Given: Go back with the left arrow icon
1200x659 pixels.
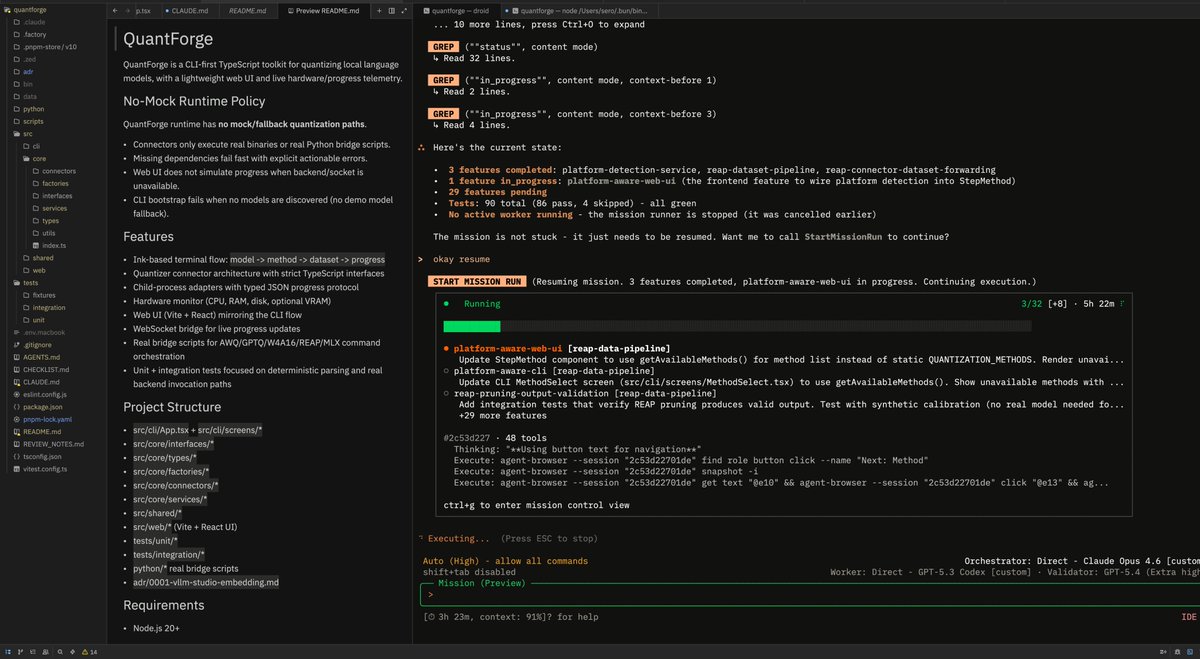Looking at the screenshot, I should [115, 10].
